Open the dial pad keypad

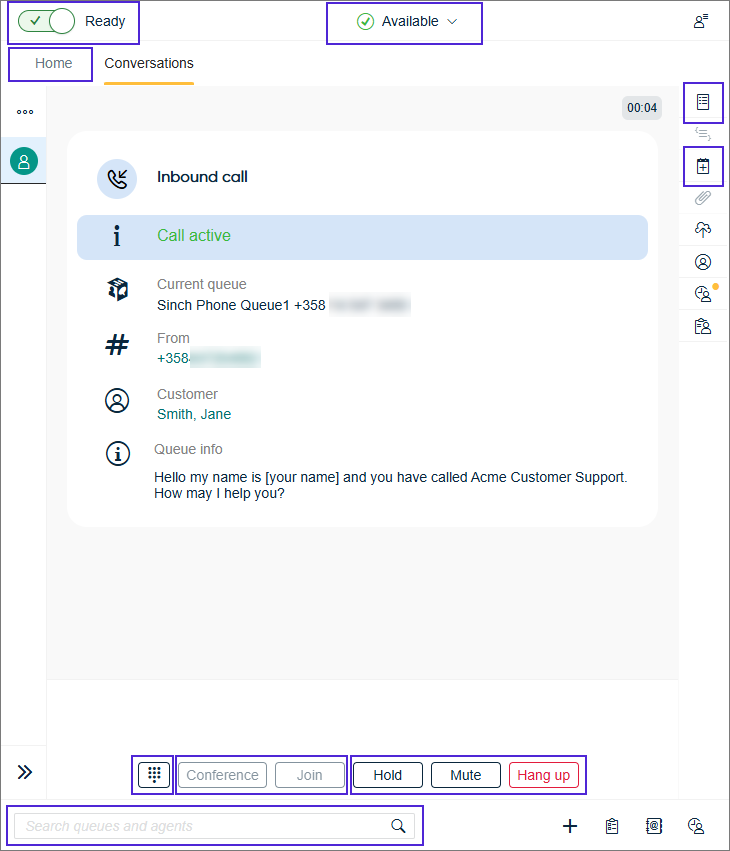click(x=154, y=775)
